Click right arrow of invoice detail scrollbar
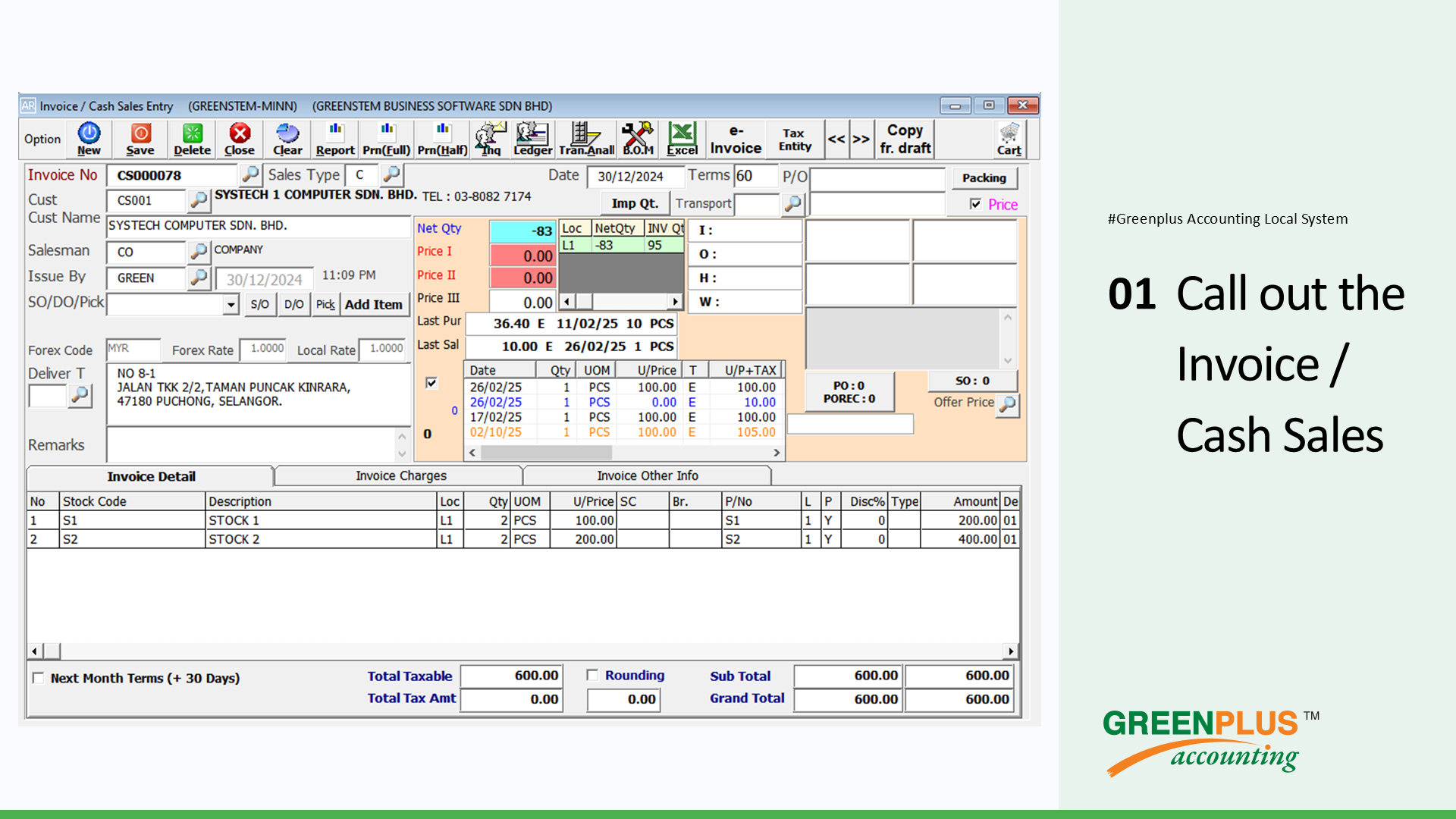The height and width of the screenshot is (819, 1456). (1011, 651)
